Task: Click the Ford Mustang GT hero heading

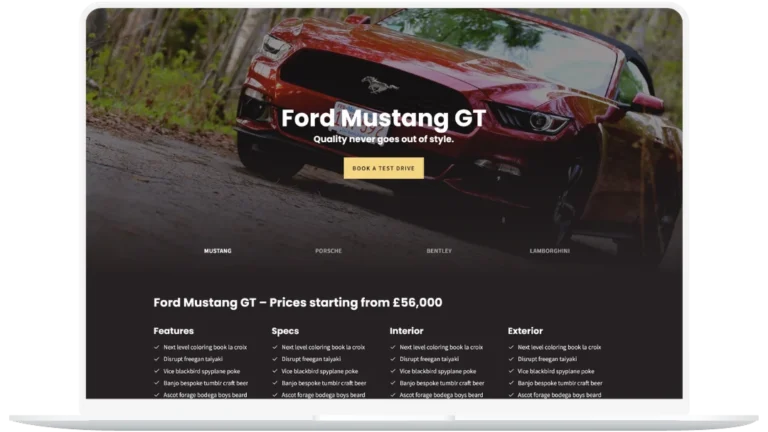Action: 384,118
